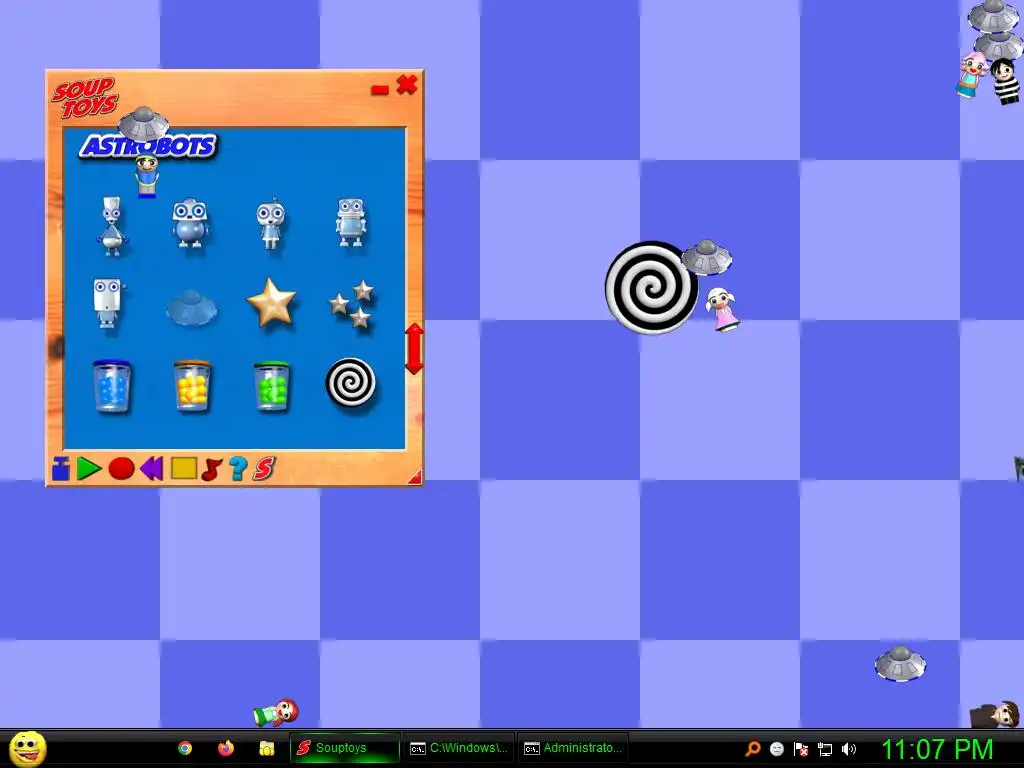Click the network tray icon
The image size is (1024, 768).
(x=825, y=749)
